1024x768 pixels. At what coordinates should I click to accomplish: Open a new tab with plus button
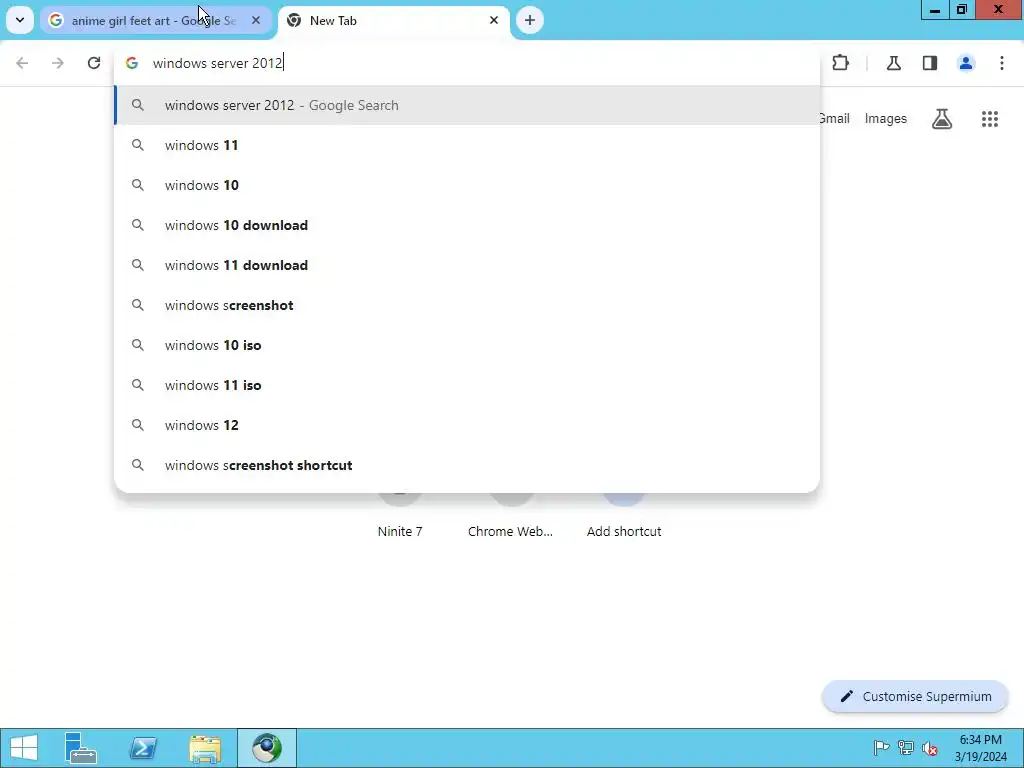tap(530, 20)
